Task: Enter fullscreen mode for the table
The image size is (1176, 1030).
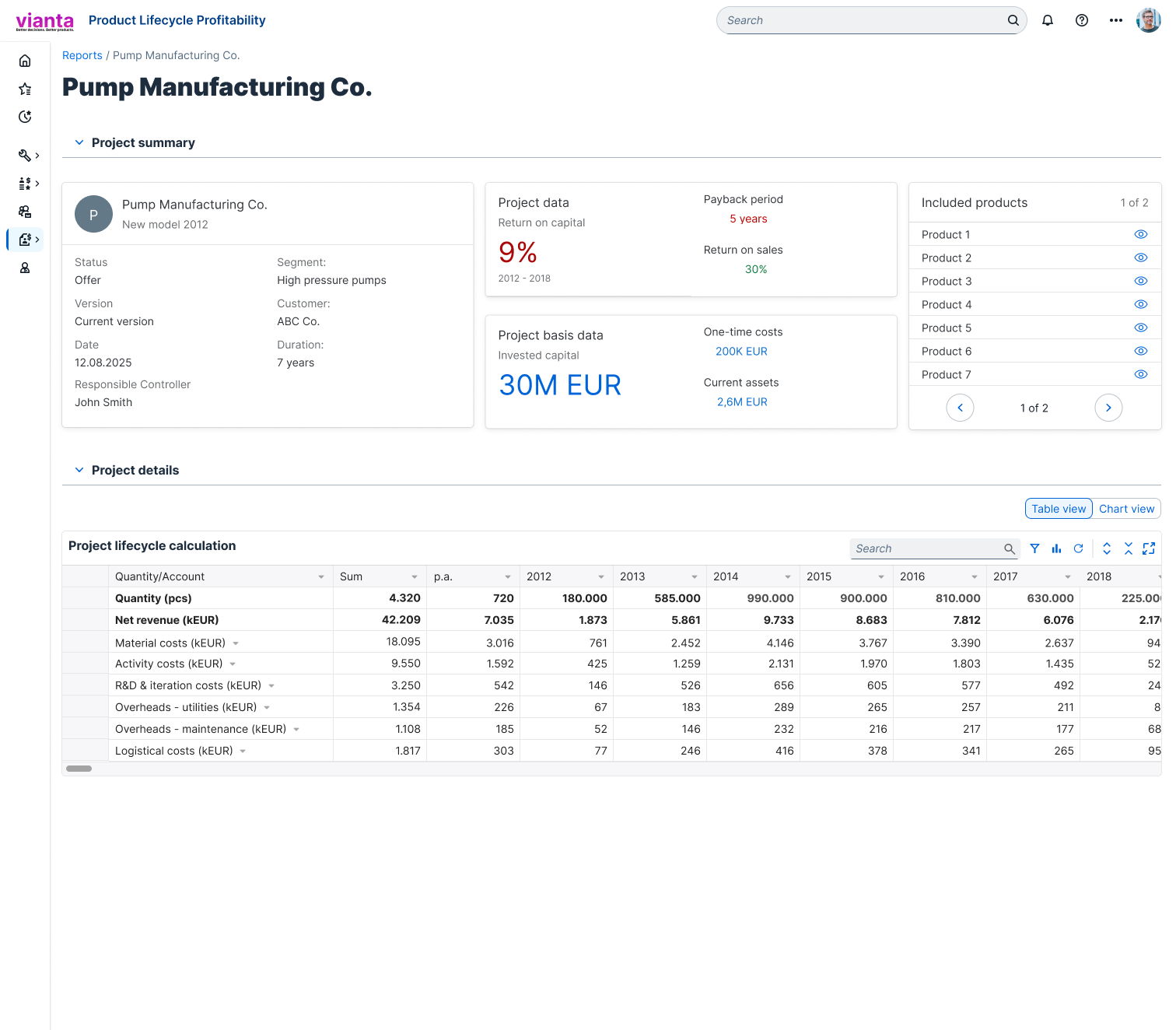Action: click(1149, 548)
